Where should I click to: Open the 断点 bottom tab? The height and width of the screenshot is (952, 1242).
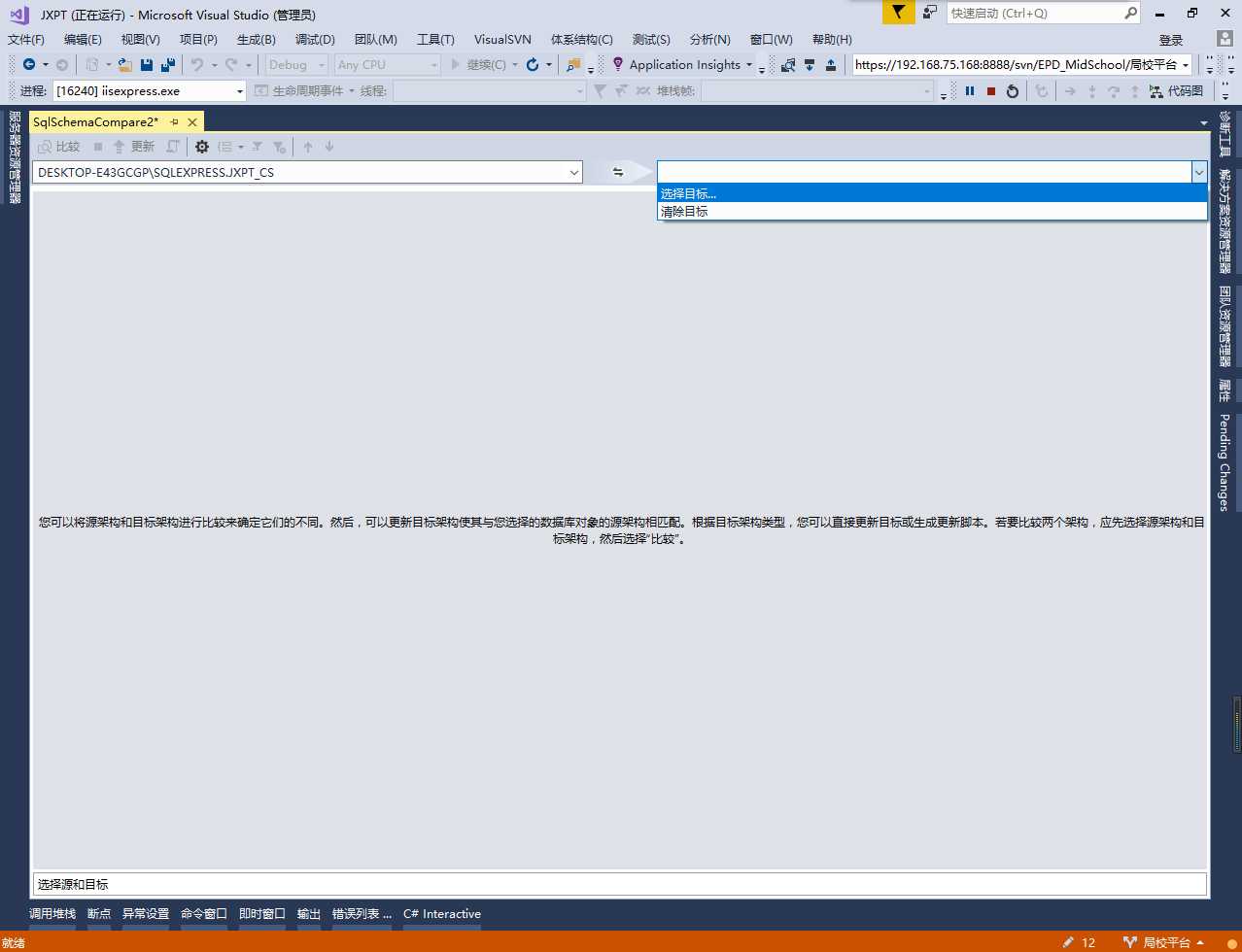[99, 914]
